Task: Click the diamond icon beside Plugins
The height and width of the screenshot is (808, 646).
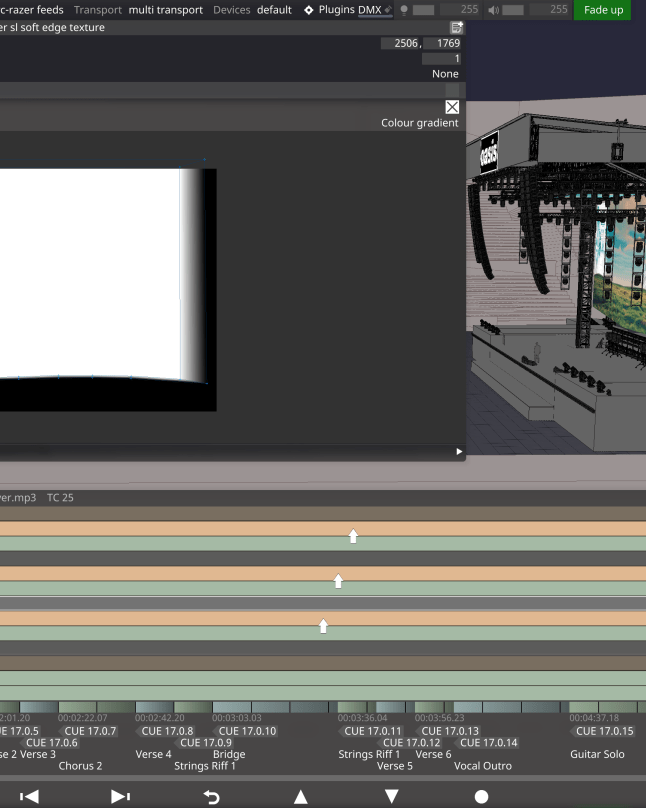Action: pyautogui.click(x=308, y=10)
